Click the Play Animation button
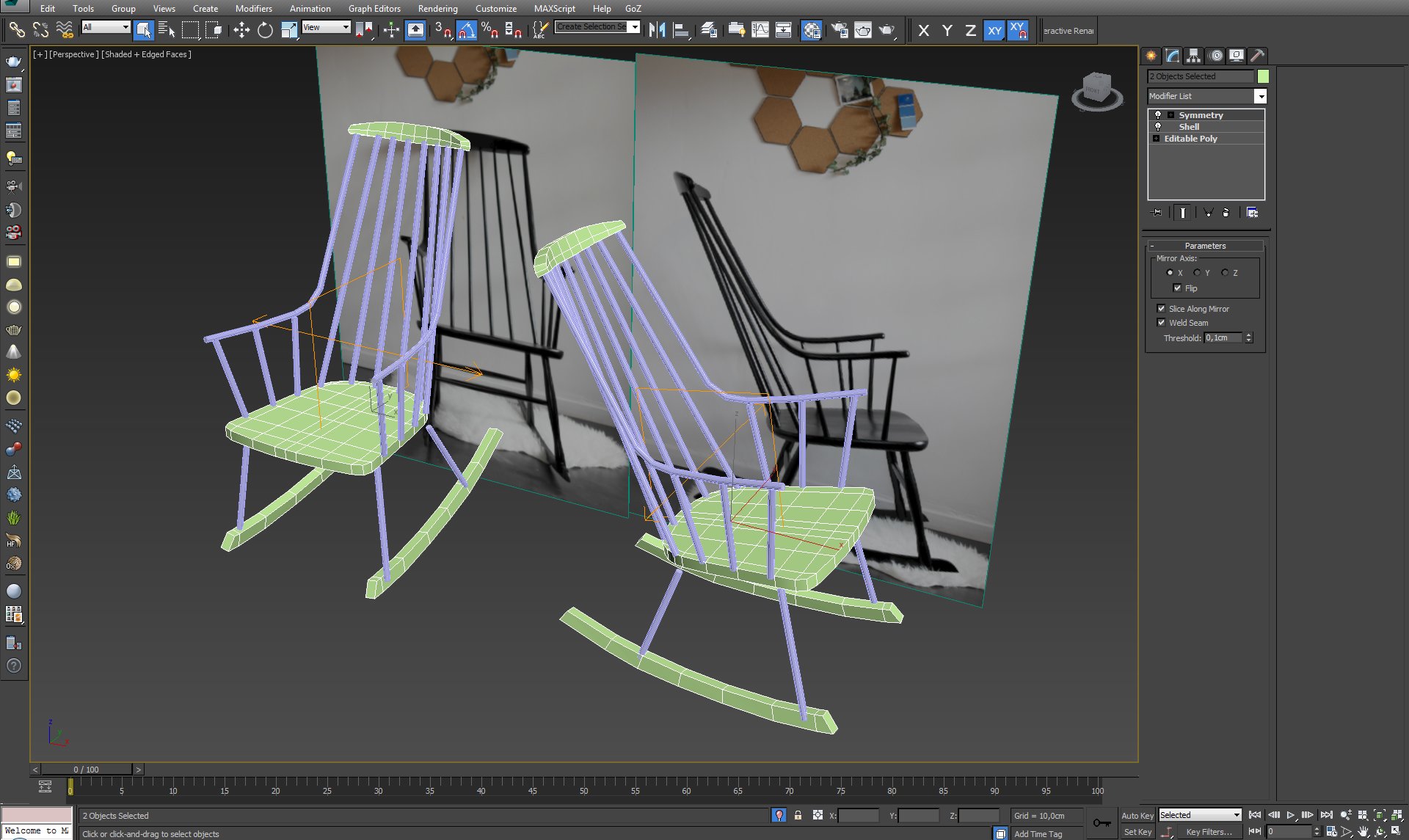The width and height of the screenshot is (1409, 840). (x=1291, y=815)
